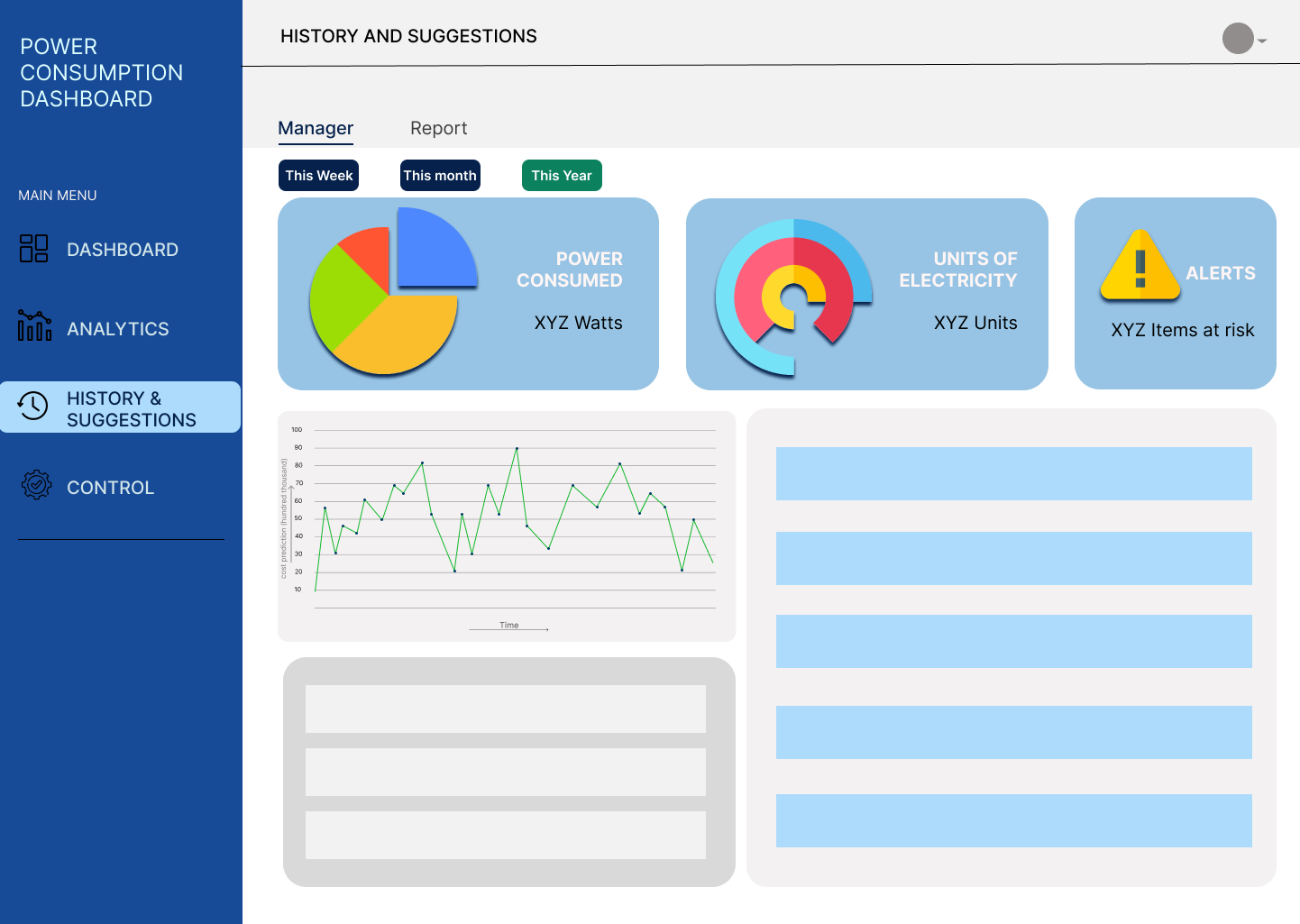Click the cost prediction line chart
The width and height of the screenshot is (1300, 924).
pos(507,526)
